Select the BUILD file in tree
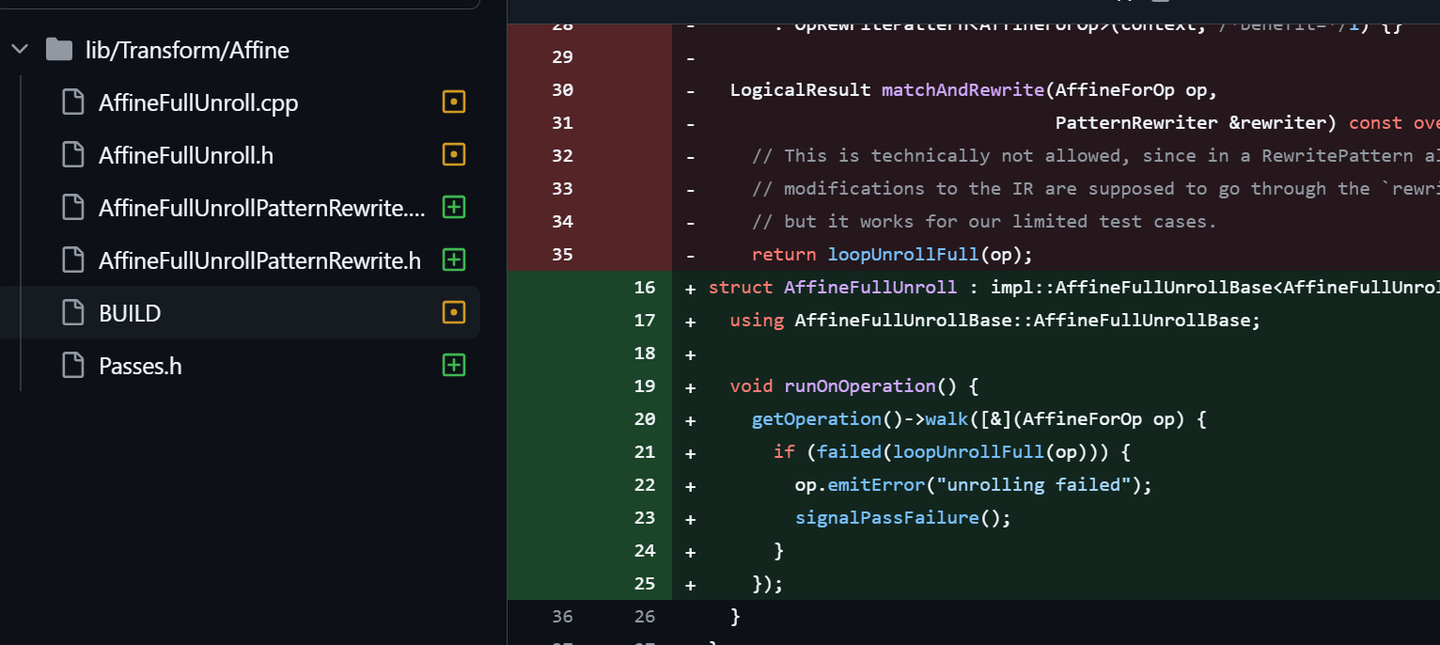This screenshot has height=645, width=1440. pyautogui.click(x=130, y=314)
